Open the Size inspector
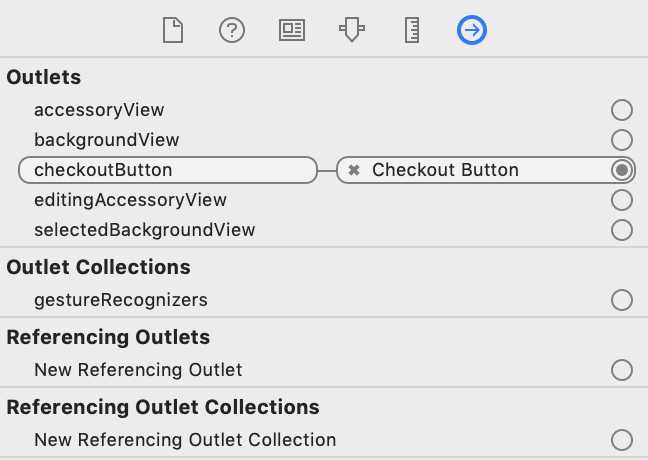The width and height of the screenshot is (648, 460). (412, 30)
